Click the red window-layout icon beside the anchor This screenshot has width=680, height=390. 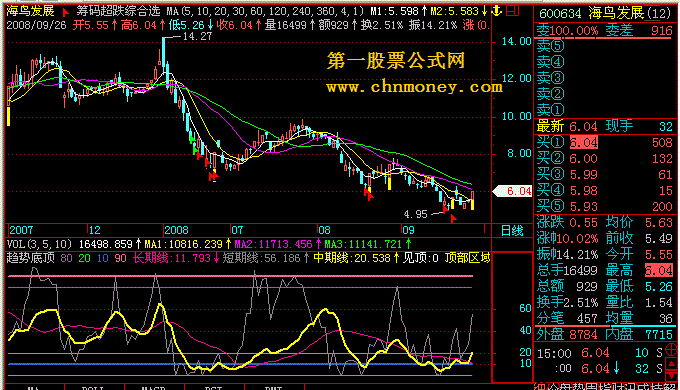[512, 10]
